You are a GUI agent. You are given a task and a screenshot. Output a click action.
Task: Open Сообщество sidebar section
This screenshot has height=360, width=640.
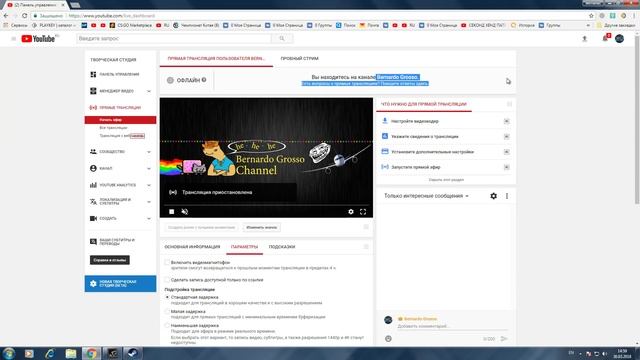tap(112, 152)
